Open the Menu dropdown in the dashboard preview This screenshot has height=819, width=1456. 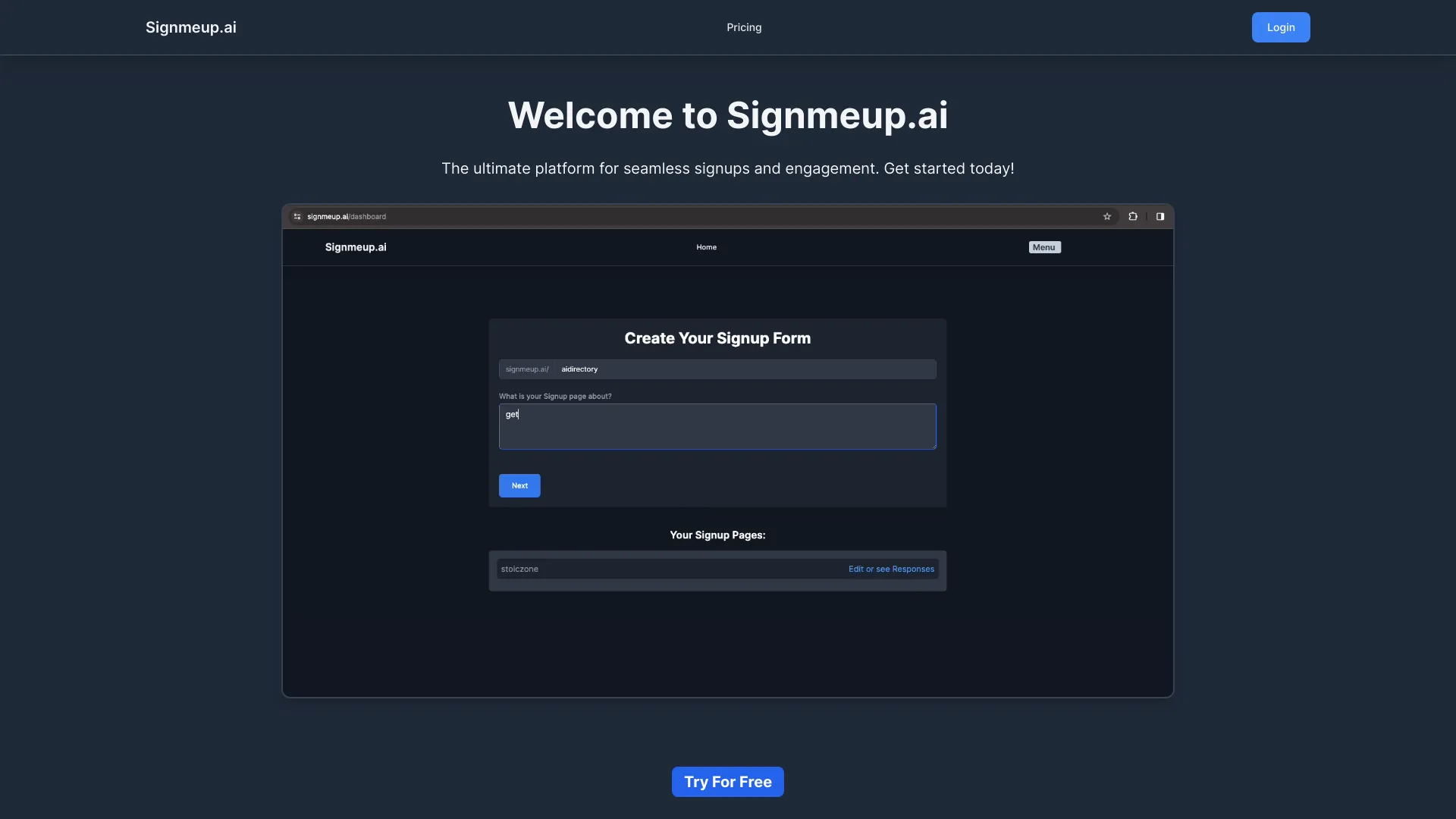tap(1044, 246)
